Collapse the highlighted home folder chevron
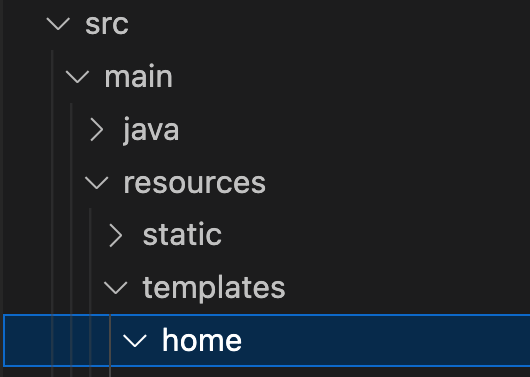This screenshot has width=530, height=377. pyautogui.click(x=135, y=341)
